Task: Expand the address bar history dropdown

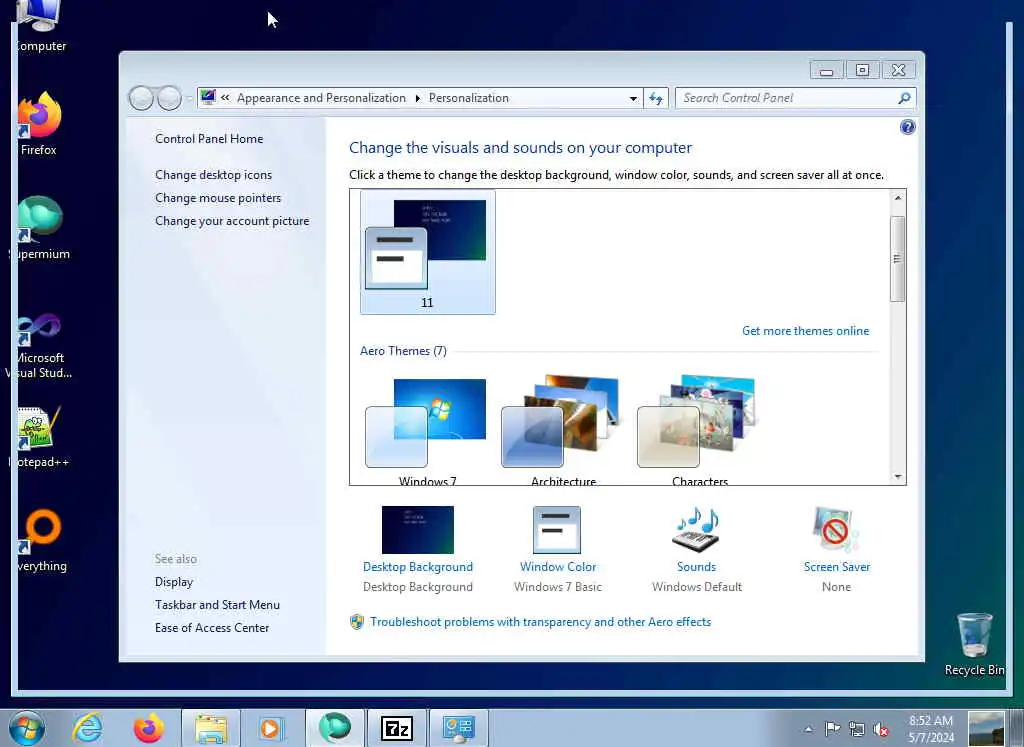Action: click(633, 99)
